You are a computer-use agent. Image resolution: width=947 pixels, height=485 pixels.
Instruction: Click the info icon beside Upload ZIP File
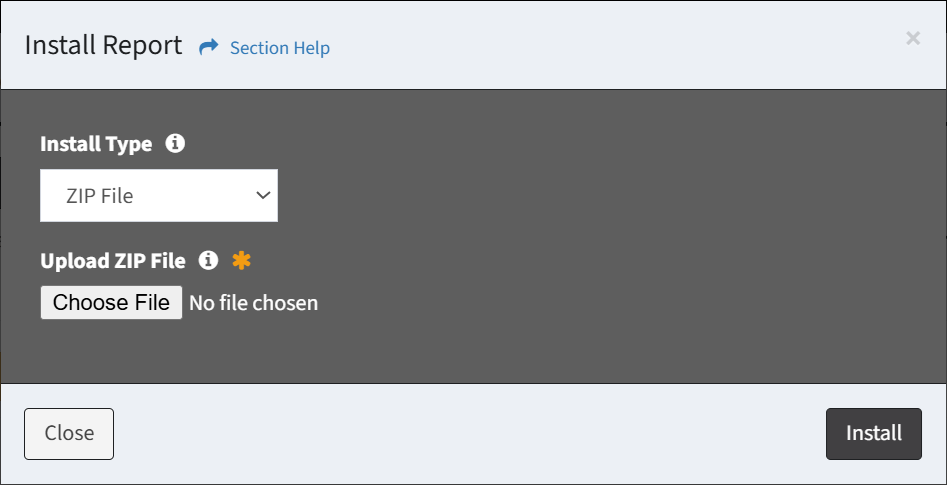click(x=208, y=260)
